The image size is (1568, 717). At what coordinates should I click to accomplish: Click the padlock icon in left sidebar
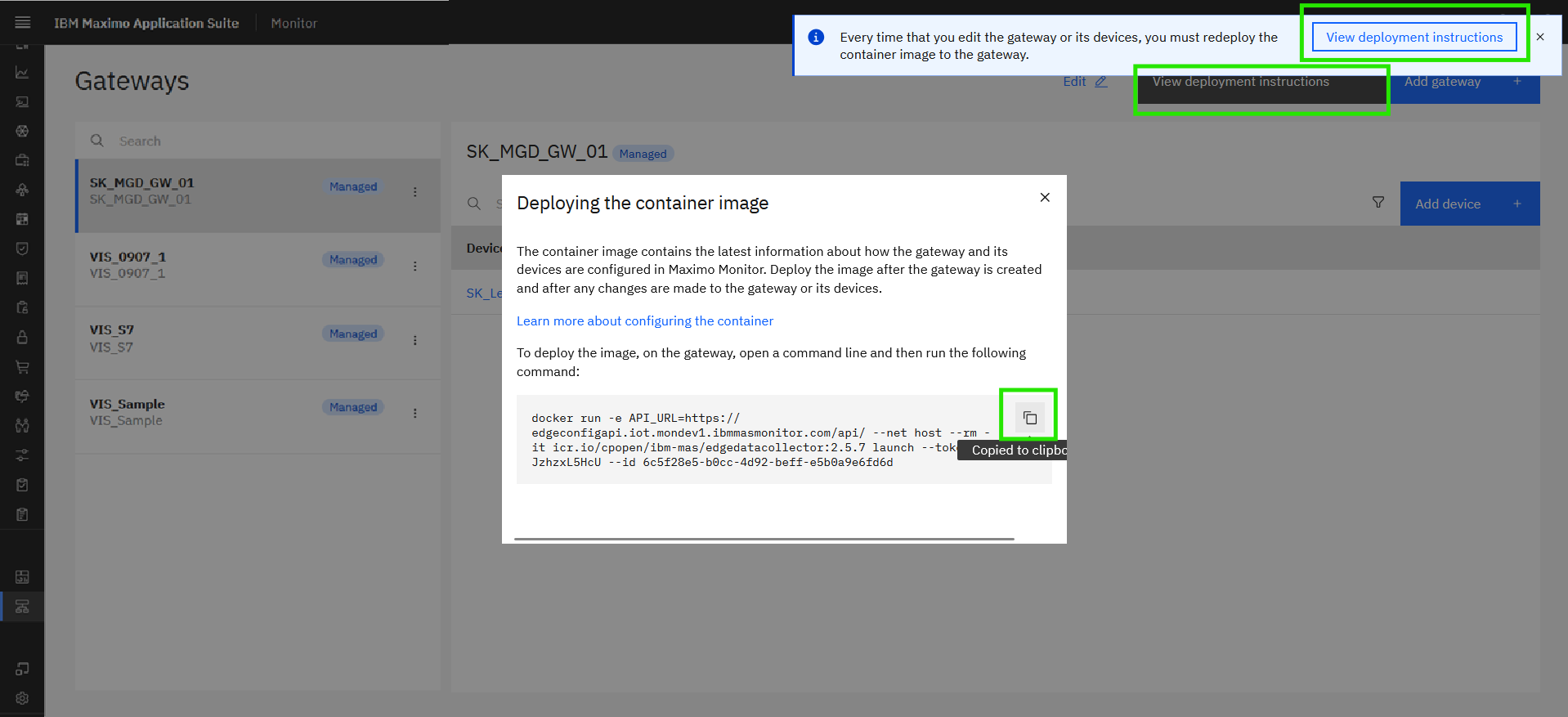[x=22, y=337]
